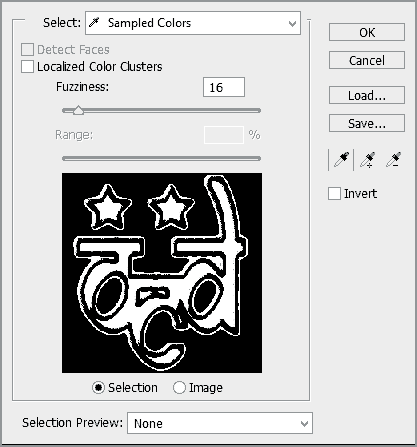Expand the Selection Preview dropdown

pyautogui.click(x=220, y=423)
